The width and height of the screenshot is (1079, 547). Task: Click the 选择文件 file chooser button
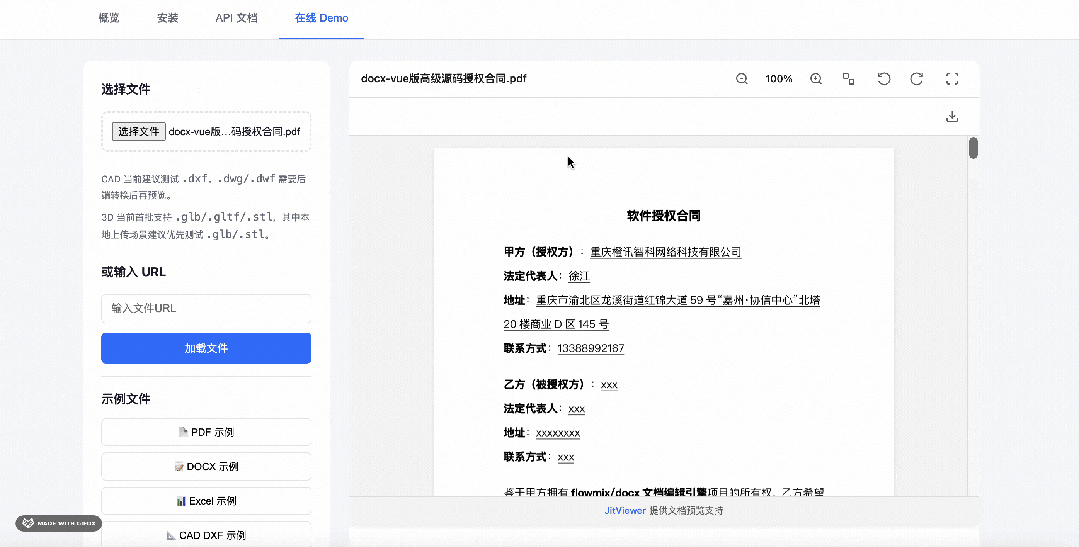[x=138, y=131]
